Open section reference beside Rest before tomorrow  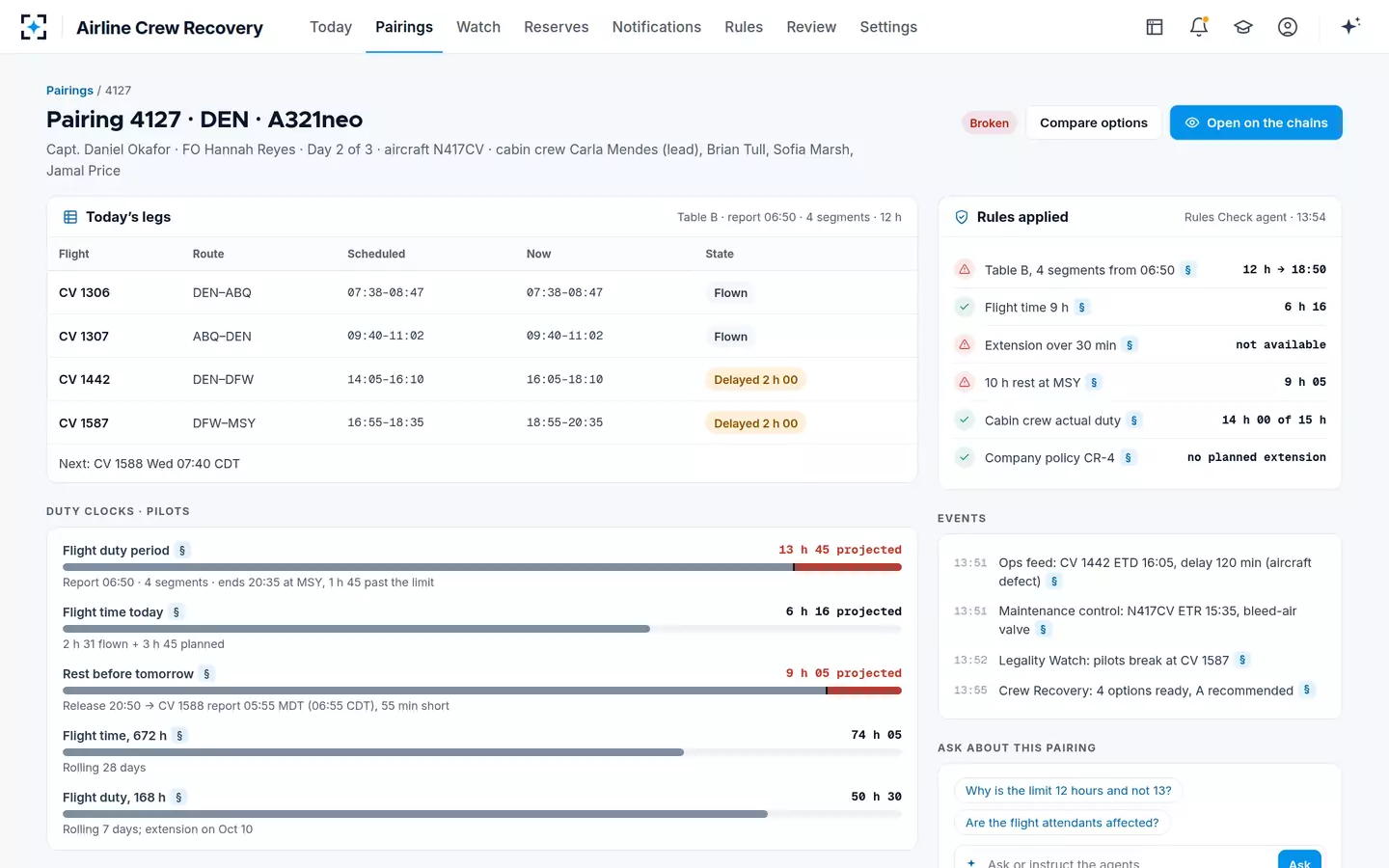(206, 674)
